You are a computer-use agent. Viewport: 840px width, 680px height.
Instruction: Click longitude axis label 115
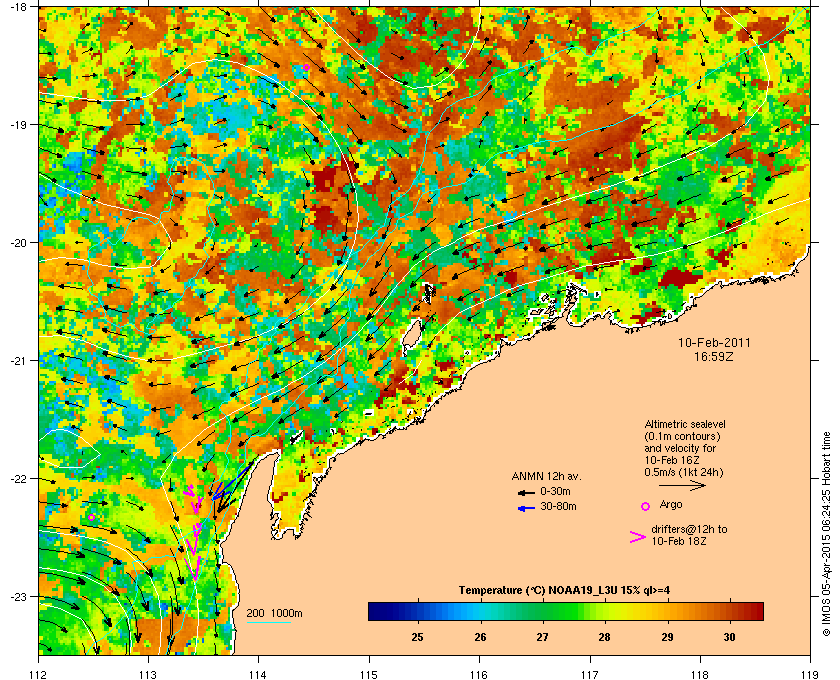point(369,674)
